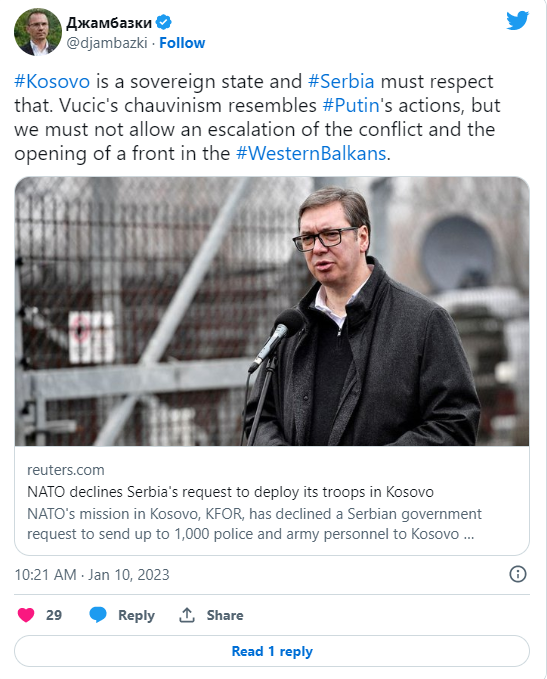Click the Джамбазки display name
This screenshot has height=679, width=547.
point(109,22)
